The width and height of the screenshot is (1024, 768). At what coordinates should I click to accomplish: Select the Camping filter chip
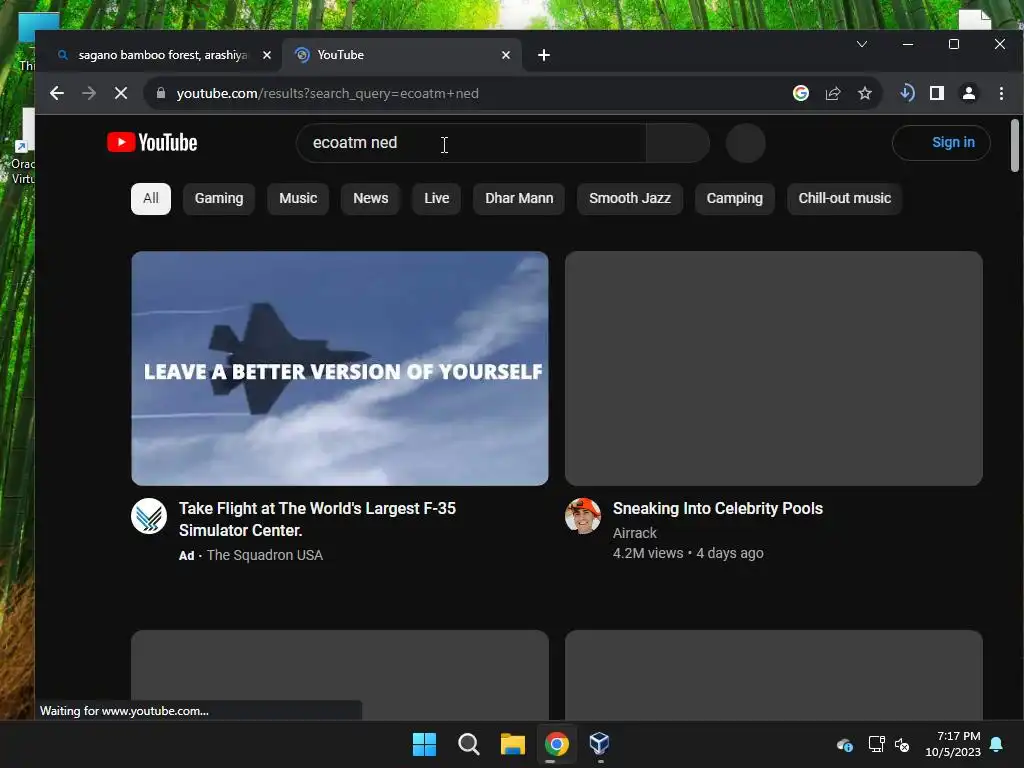[x=734, y=199]
